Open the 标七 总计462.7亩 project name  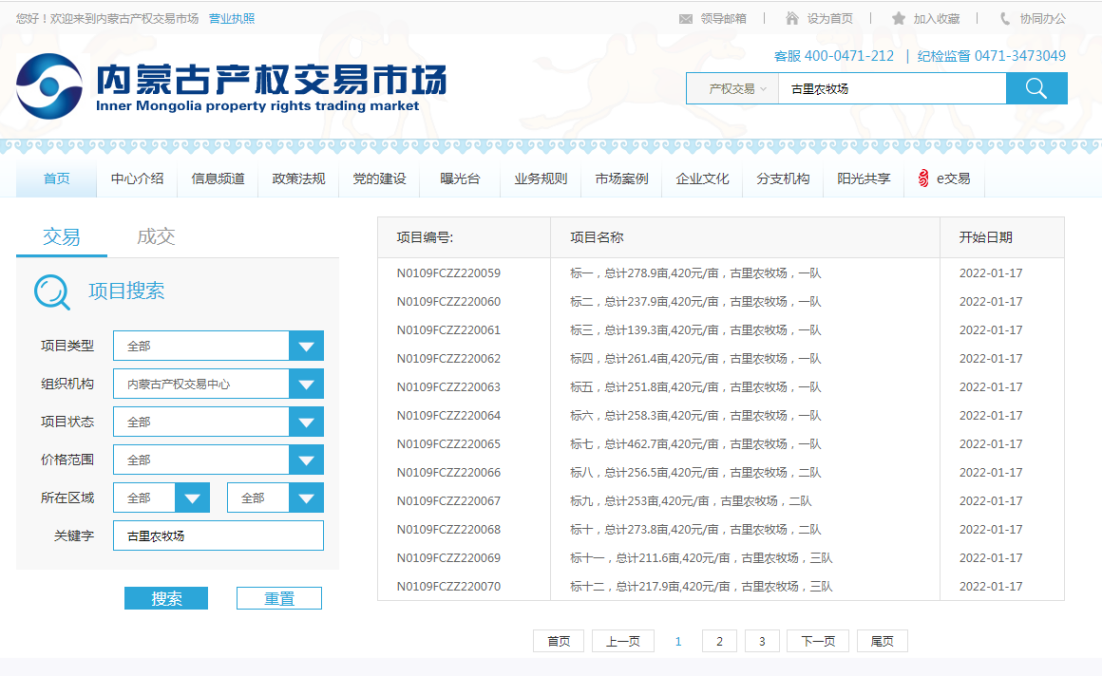click(695, 444)
